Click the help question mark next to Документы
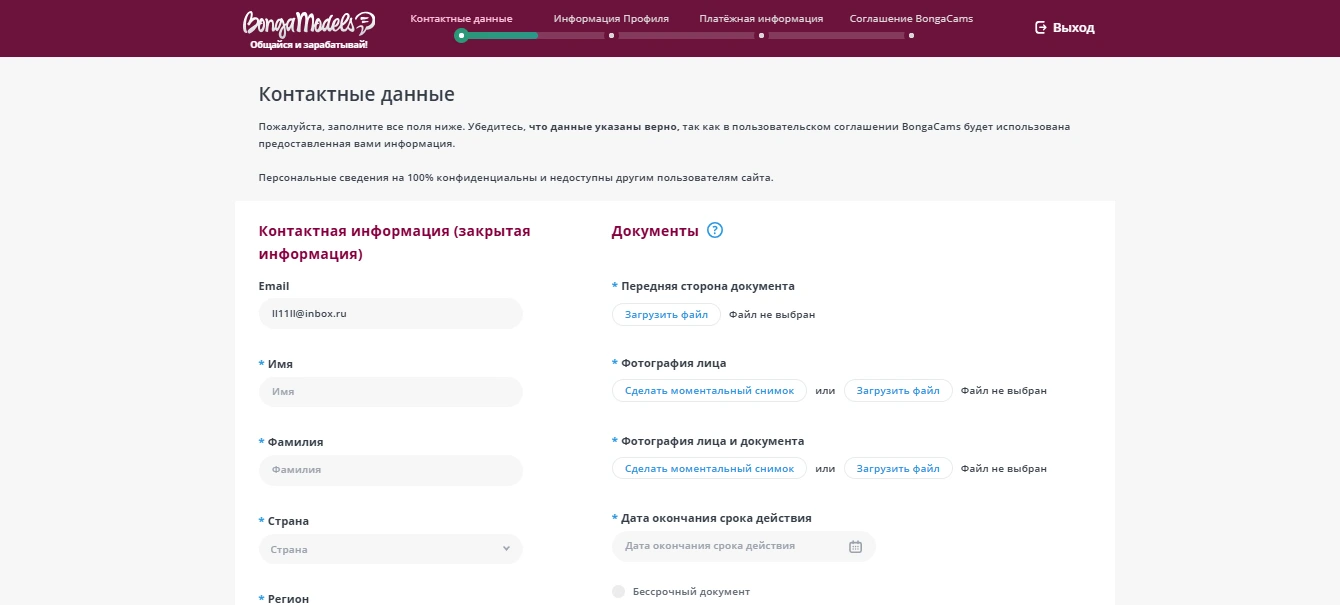Screen dimensions: 1340x605 [x=714, y=231]
